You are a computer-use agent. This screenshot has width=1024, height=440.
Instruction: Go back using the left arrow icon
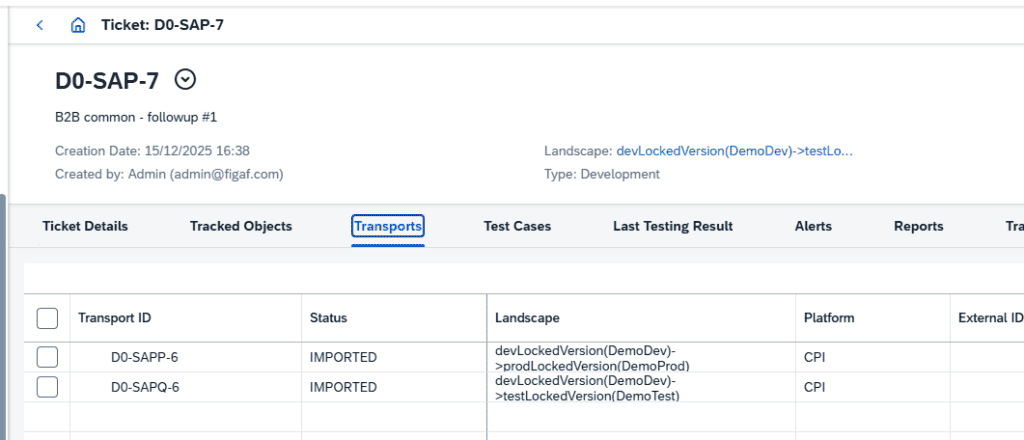[40, 25]
